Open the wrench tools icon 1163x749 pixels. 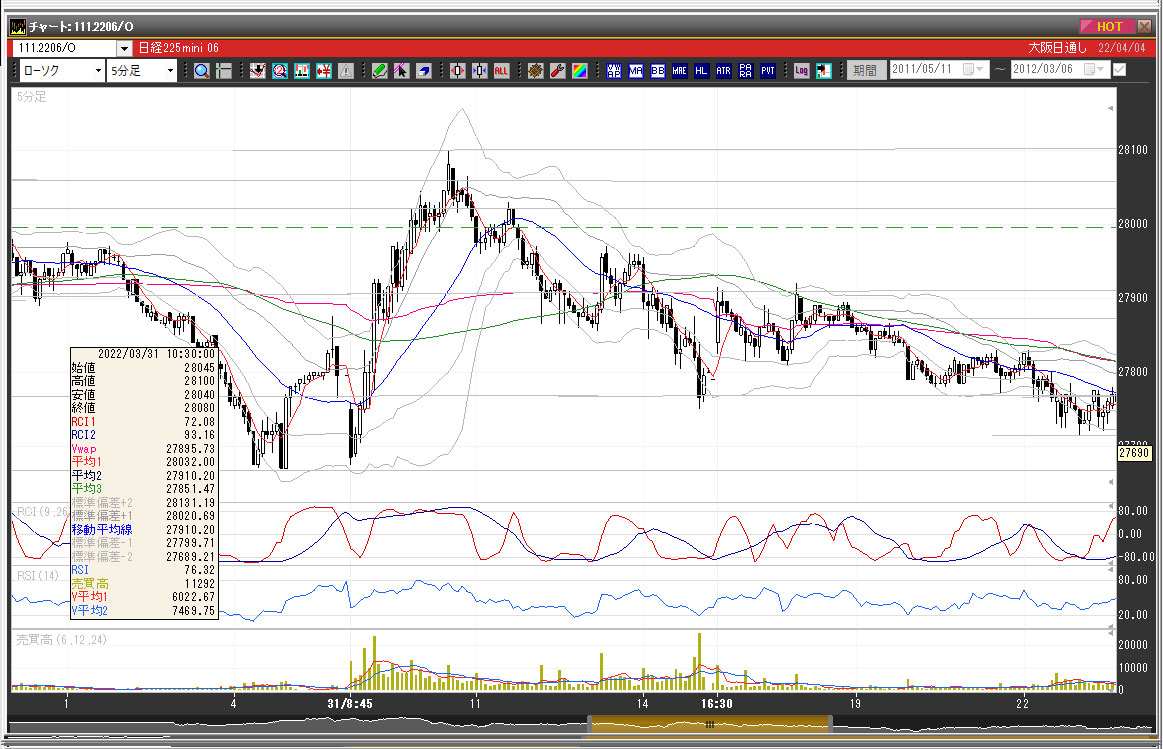558,70
